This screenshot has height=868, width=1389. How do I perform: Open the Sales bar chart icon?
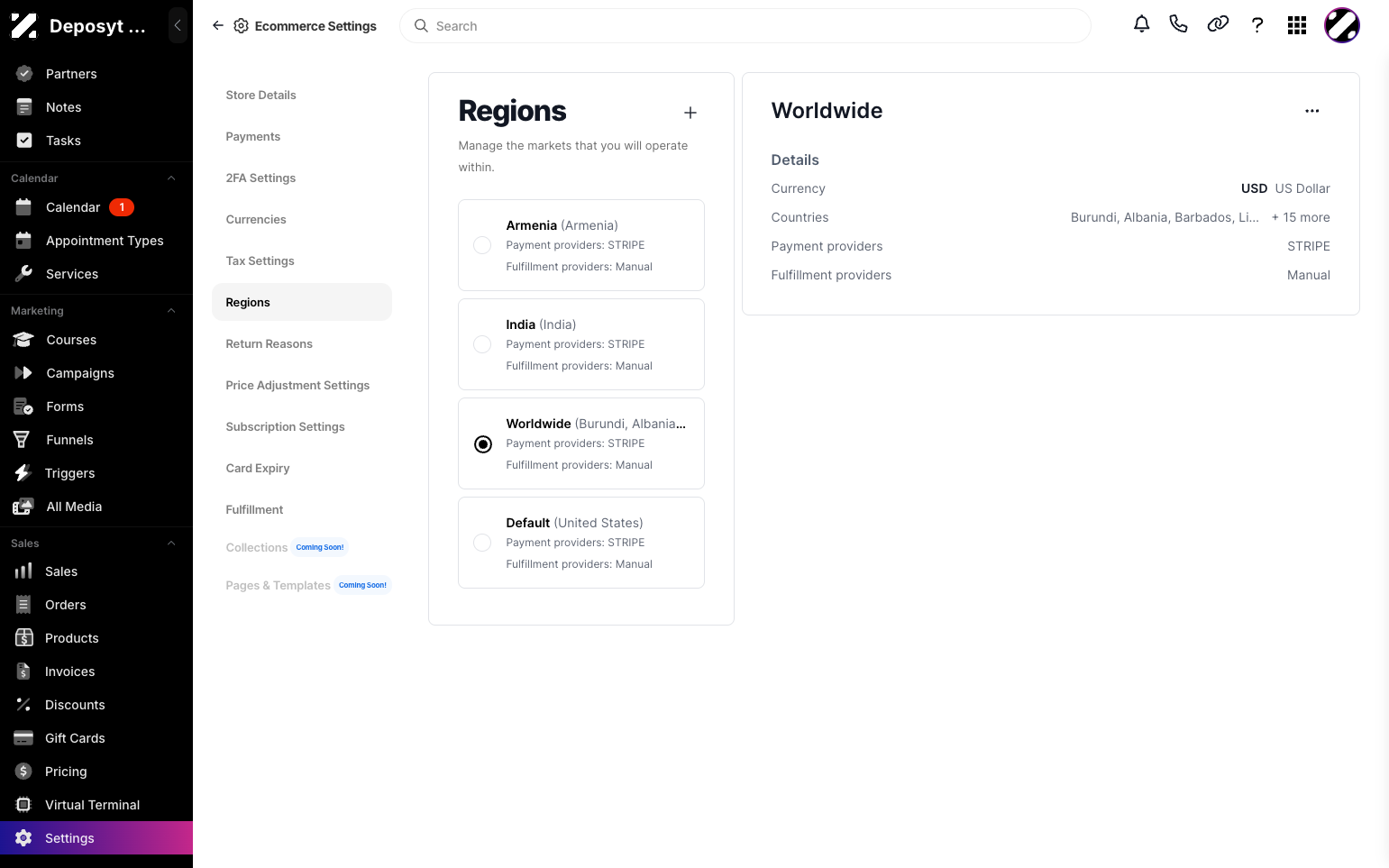click(23, 571)
